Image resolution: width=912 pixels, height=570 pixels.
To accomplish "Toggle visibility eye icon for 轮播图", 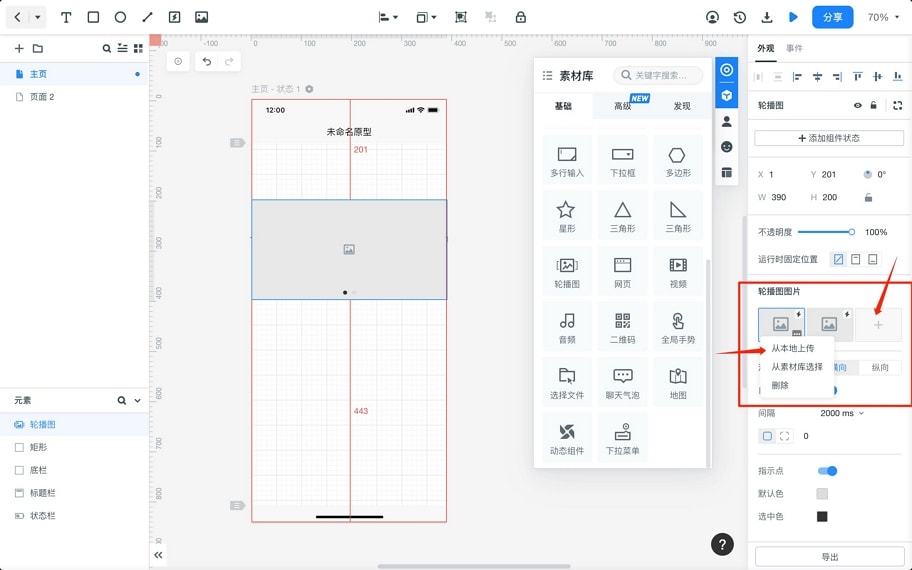I will [x=857, y=105].
